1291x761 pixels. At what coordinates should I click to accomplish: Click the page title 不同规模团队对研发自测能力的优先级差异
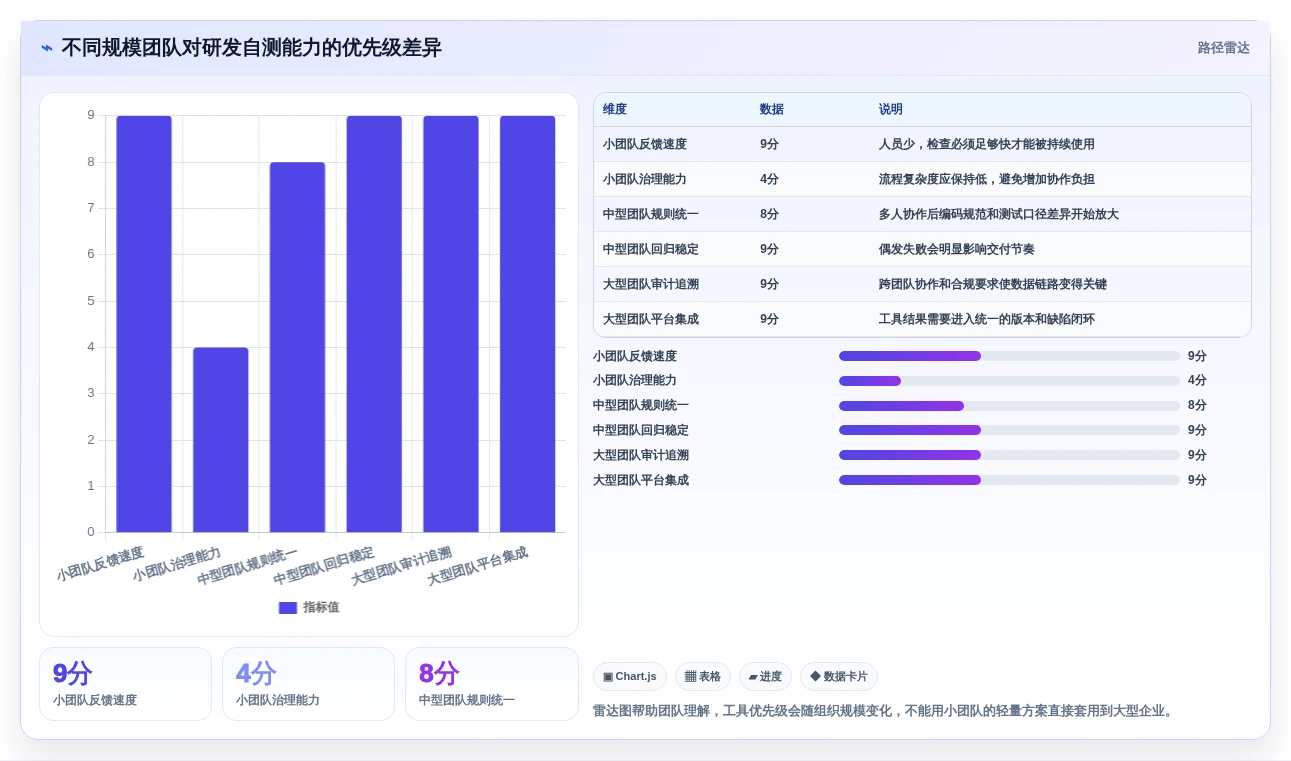pyautogui.click(x=251, y=48)
